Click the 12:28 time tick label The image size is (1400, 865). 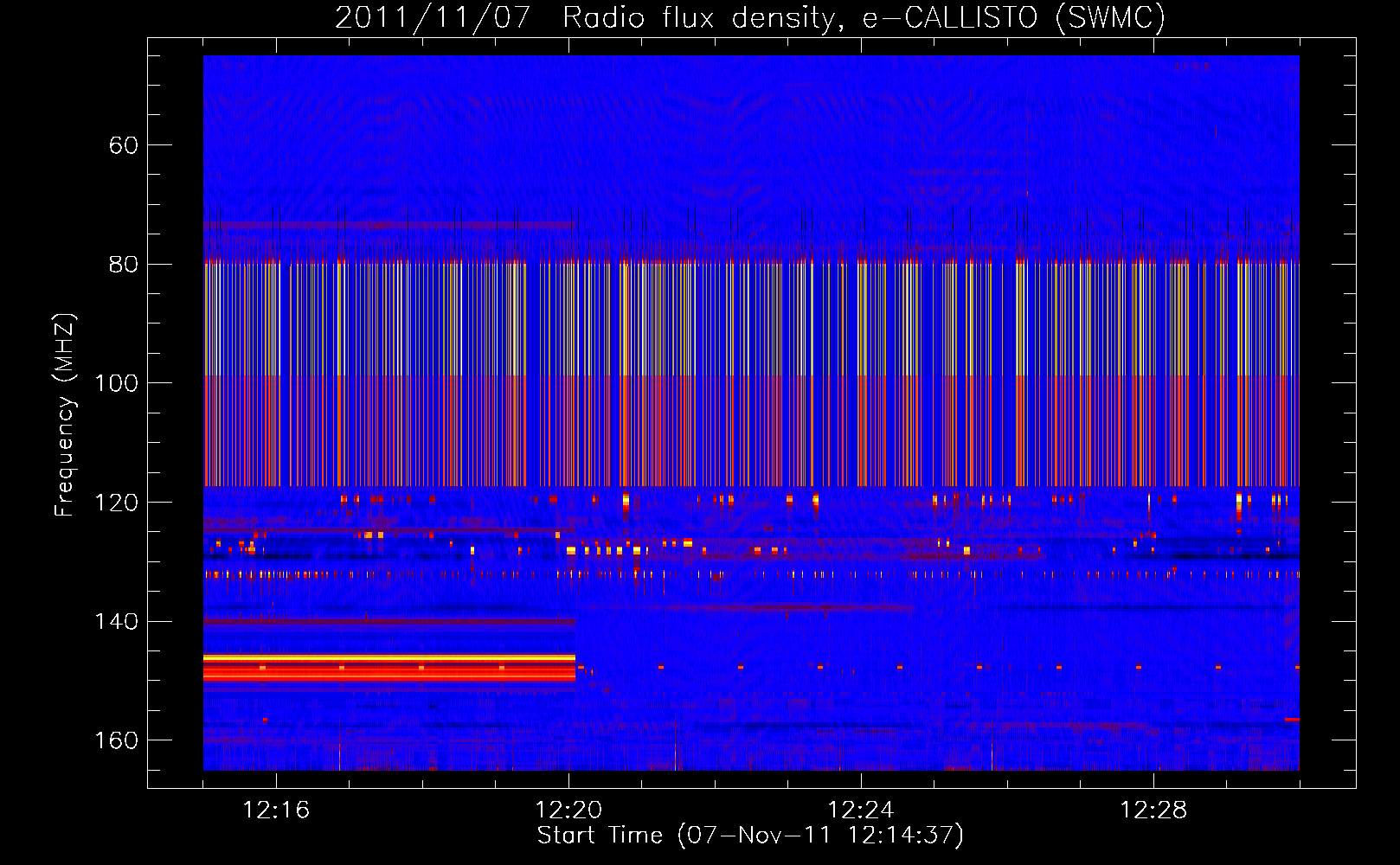coord(1153,811)
